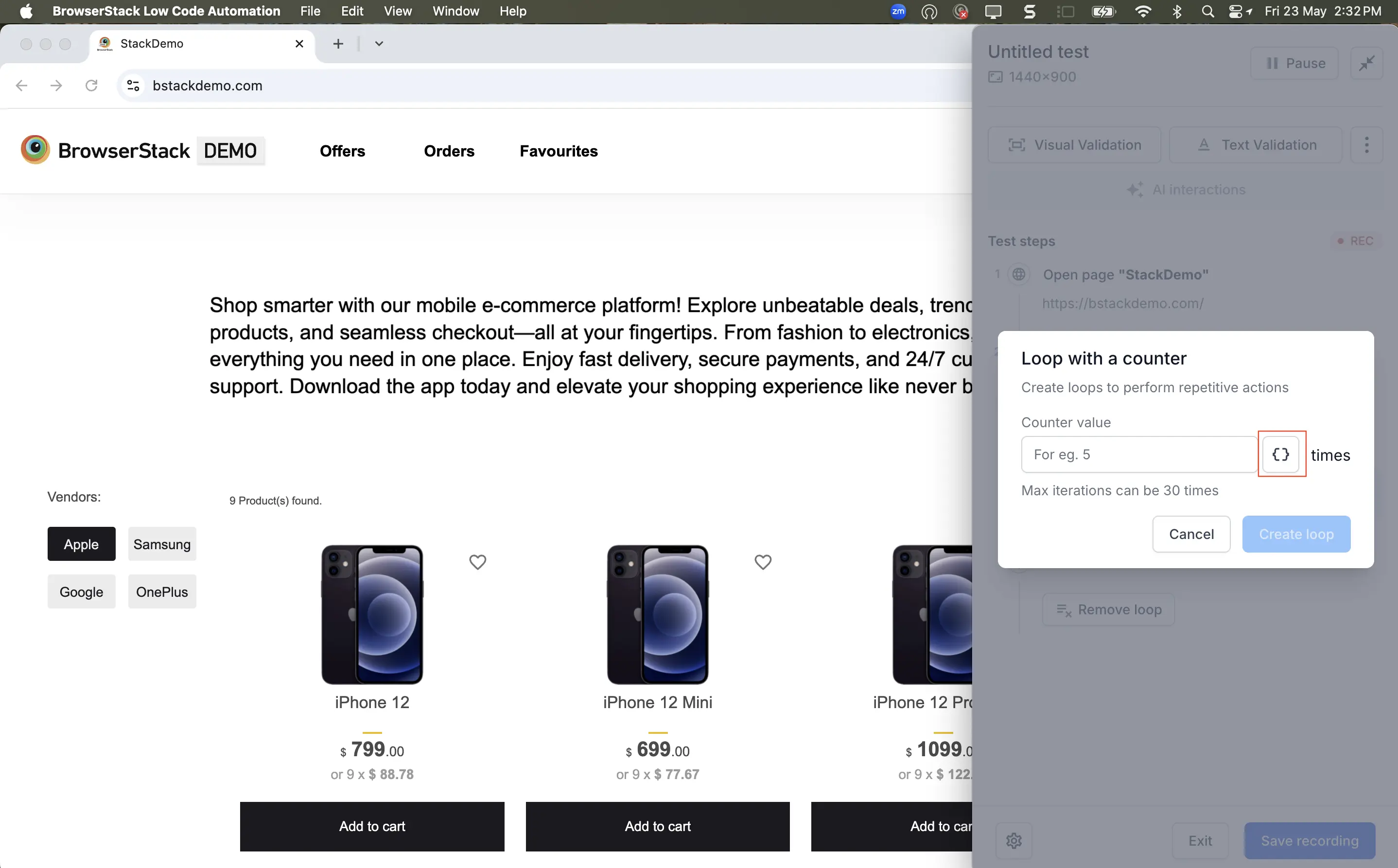Open a new browser tab
Viewport: 1398px width, 868px height.
[338, 44]
